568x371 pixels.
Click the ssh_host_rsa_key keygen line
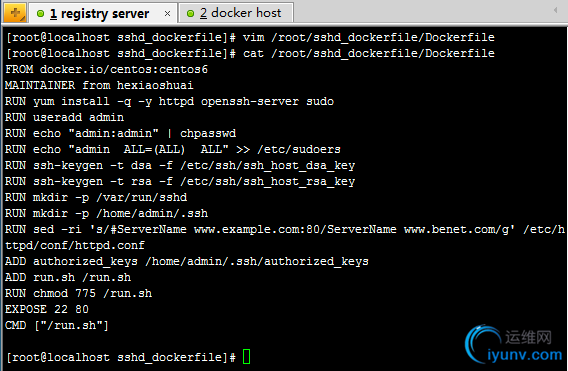tap(180, 182)
